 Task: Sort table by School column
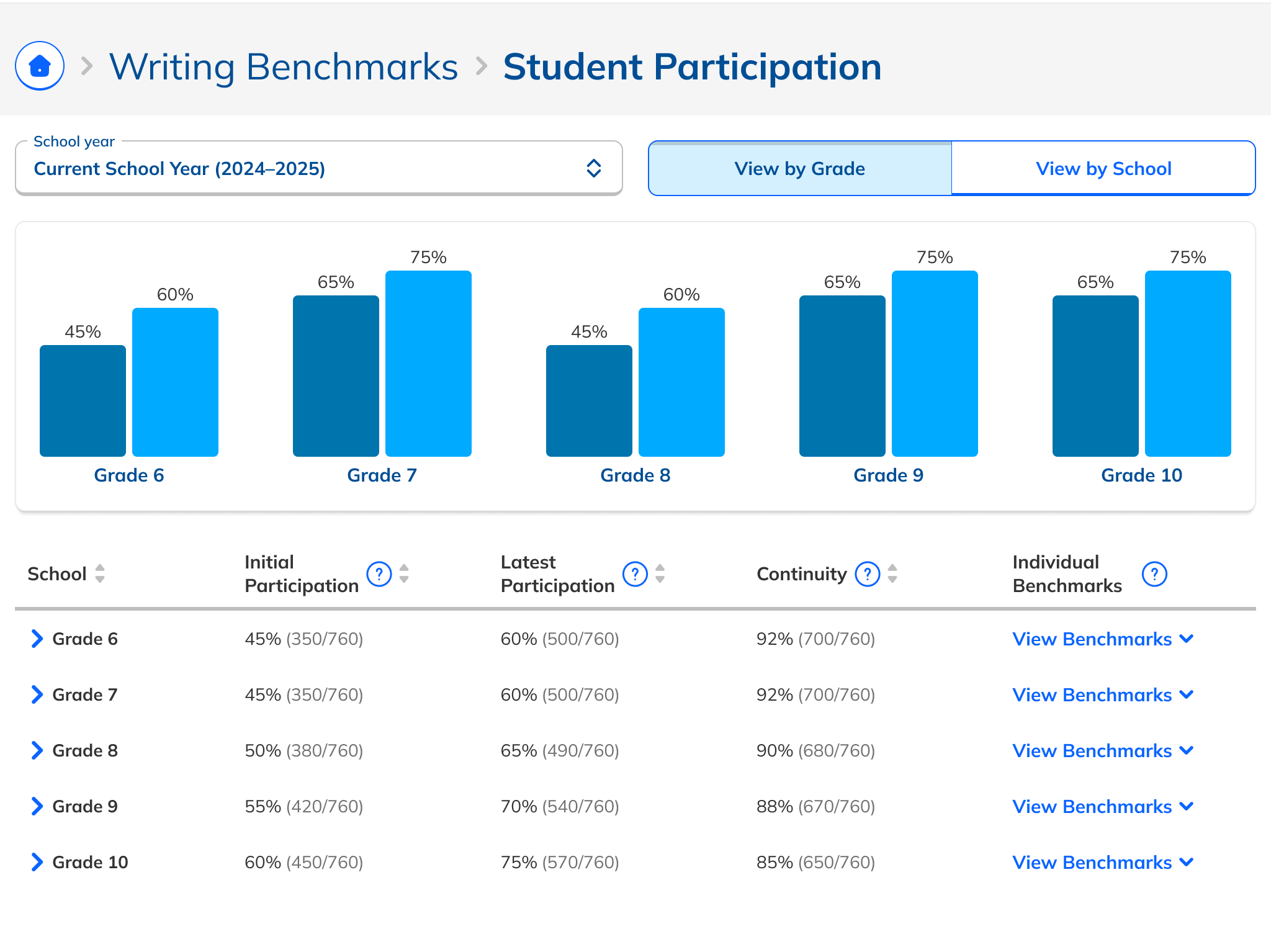(99, 574)
